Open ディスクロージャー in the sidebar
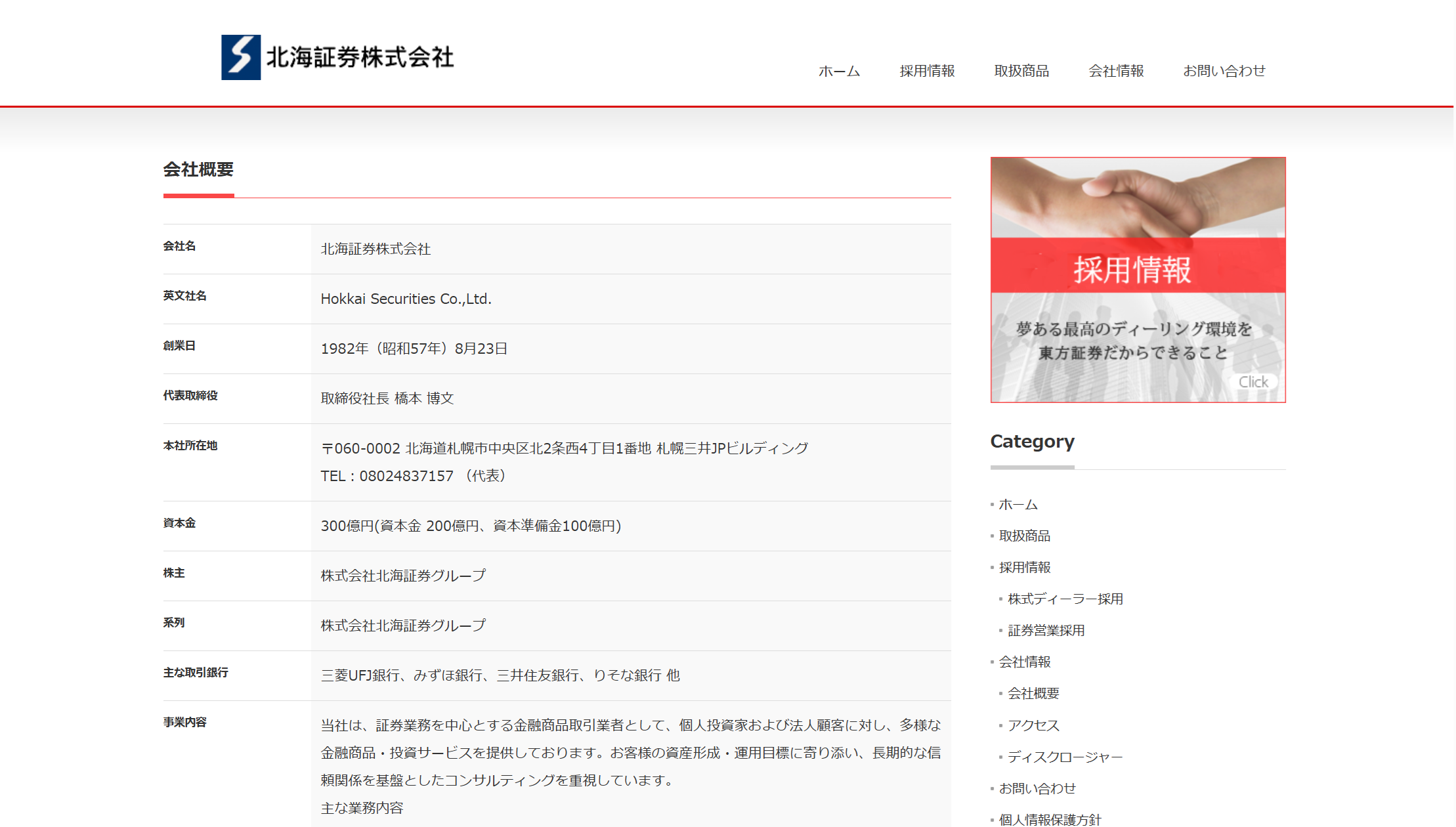The image size is (1456, 827). point(1065,757)
